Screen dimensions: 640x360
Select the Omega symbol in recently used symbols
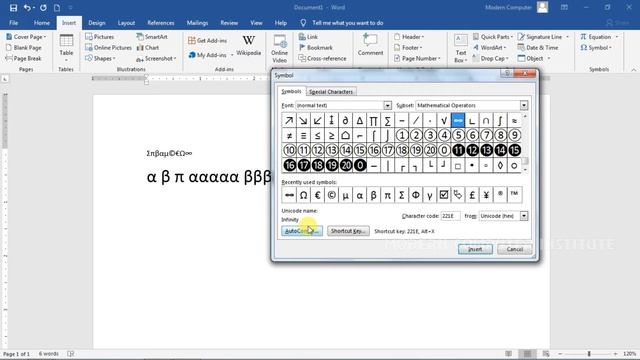click(303, 195)
